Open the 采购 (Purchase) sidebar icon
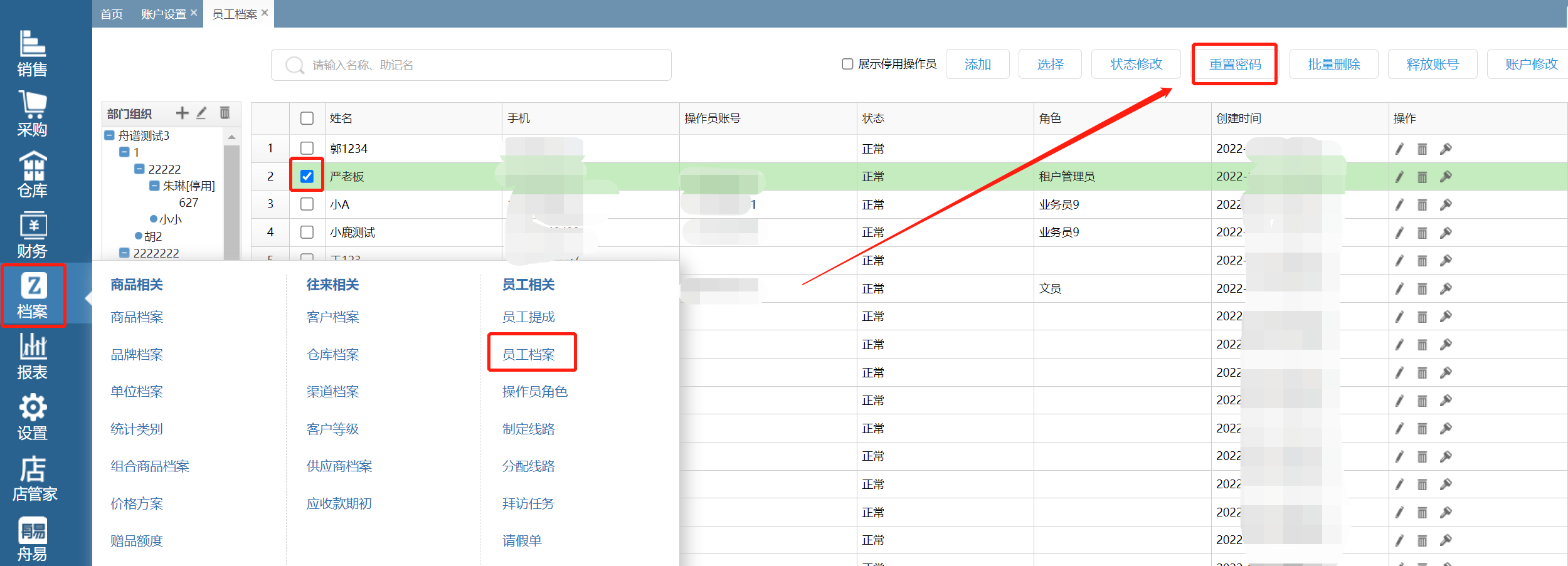This screenshot has height=566, width=1568. 32,114
